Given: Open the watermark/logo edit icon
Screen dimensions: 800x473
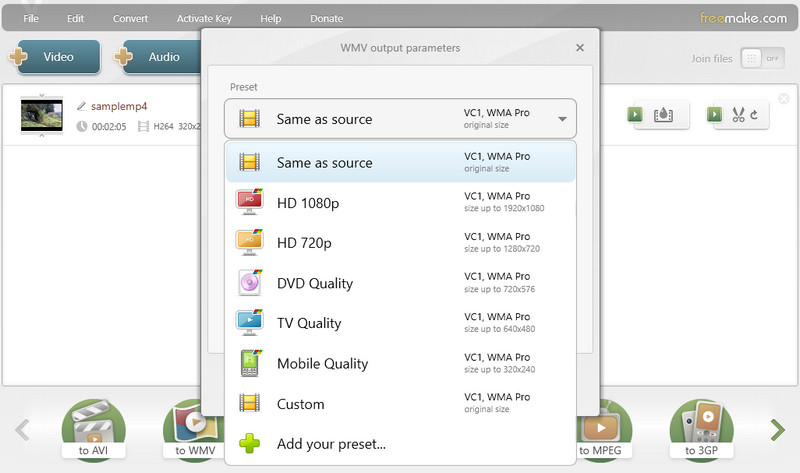Looking at the screenshot, I should tap(663, 114).
